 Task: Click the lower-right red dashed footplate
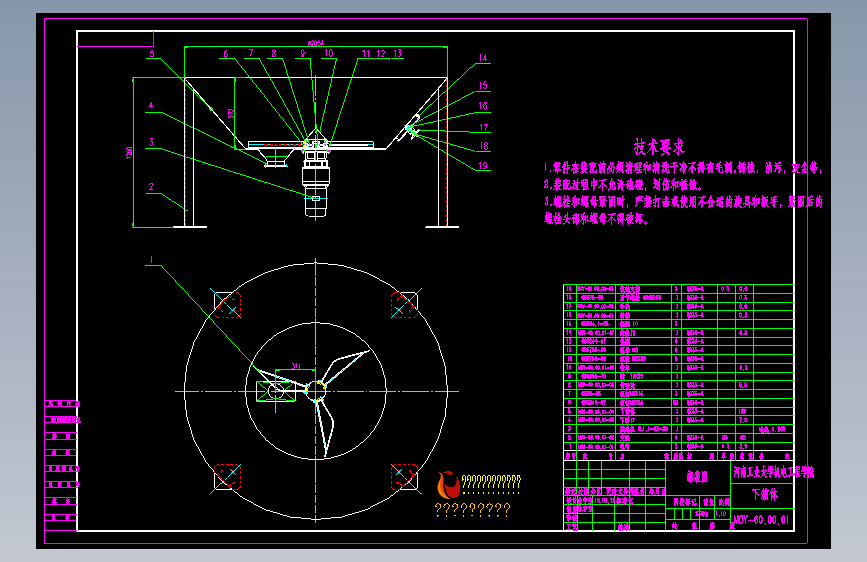(404, 477)
